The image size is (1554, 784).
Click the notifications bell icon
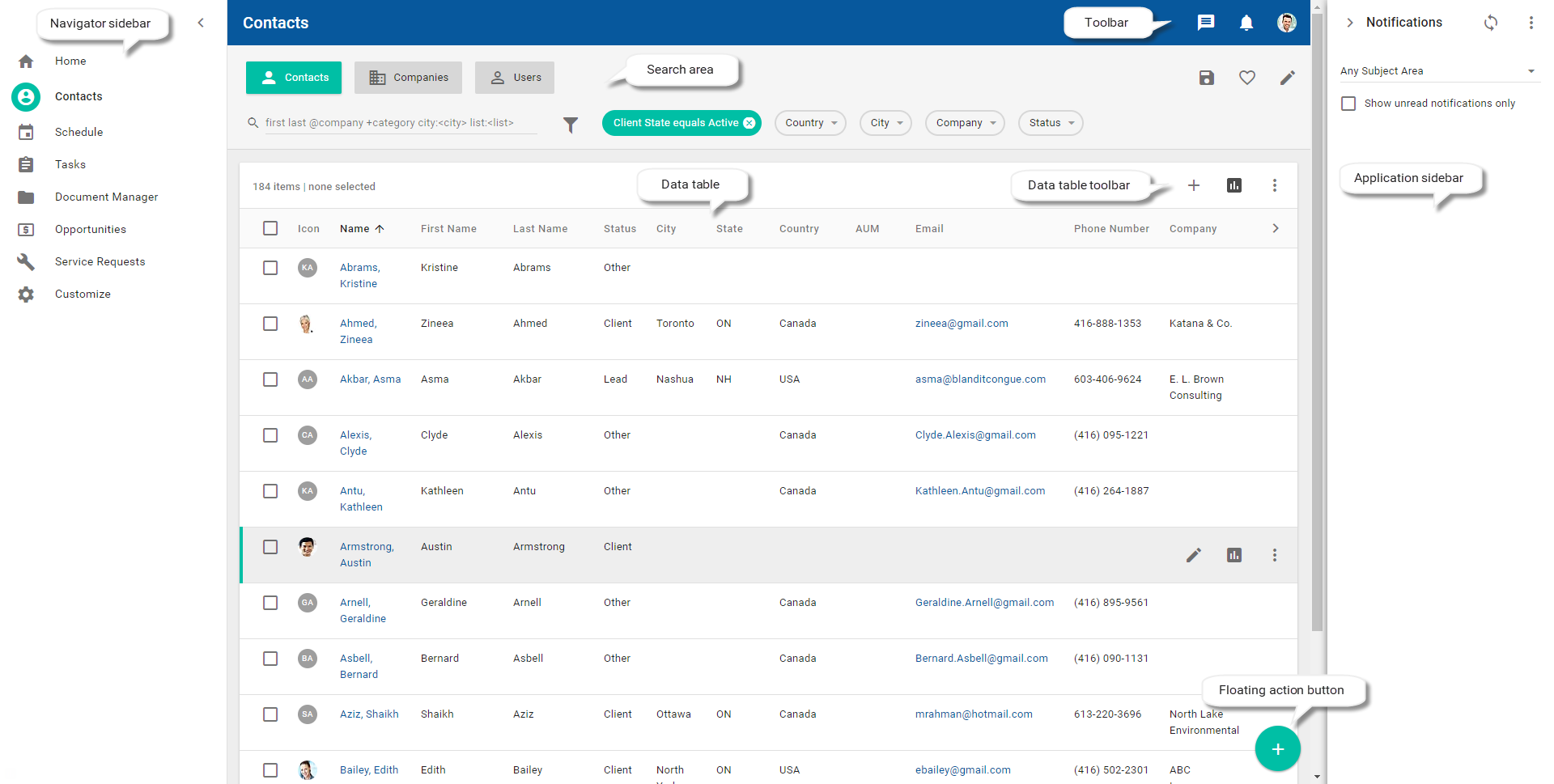pos(1246,23)
